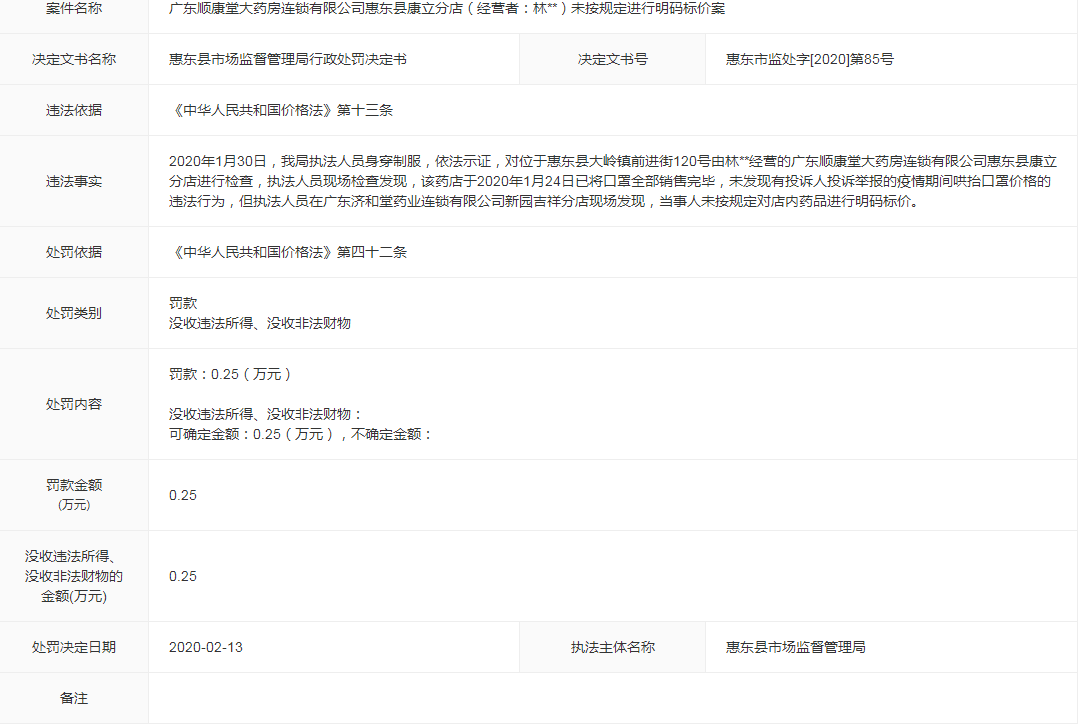The width and height of the screenshot is (1080, 725).
Task: Click the 处罚依据 label
Action: (74, 252)
